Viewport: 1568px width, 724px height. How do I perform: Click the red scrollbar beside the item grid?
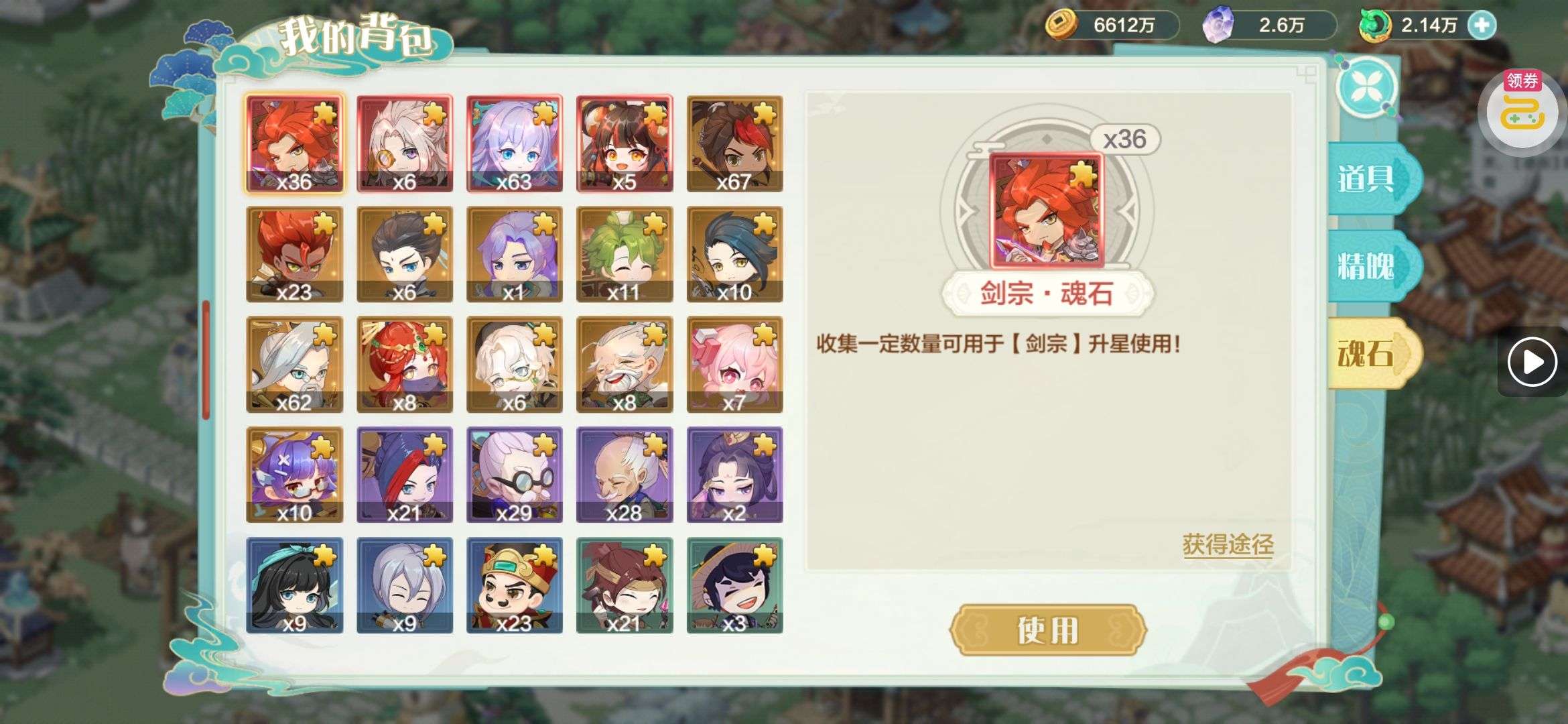[x=206, y=359]
